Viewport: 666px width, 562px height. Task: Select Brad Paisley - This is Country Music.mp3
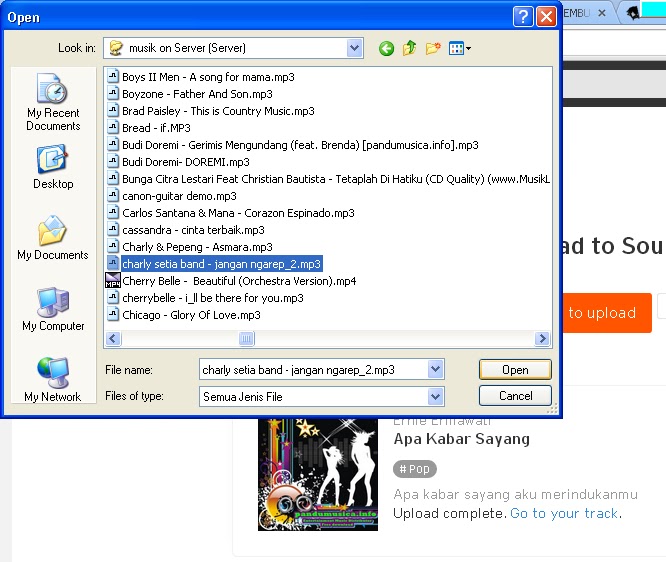tap(211, 111)
